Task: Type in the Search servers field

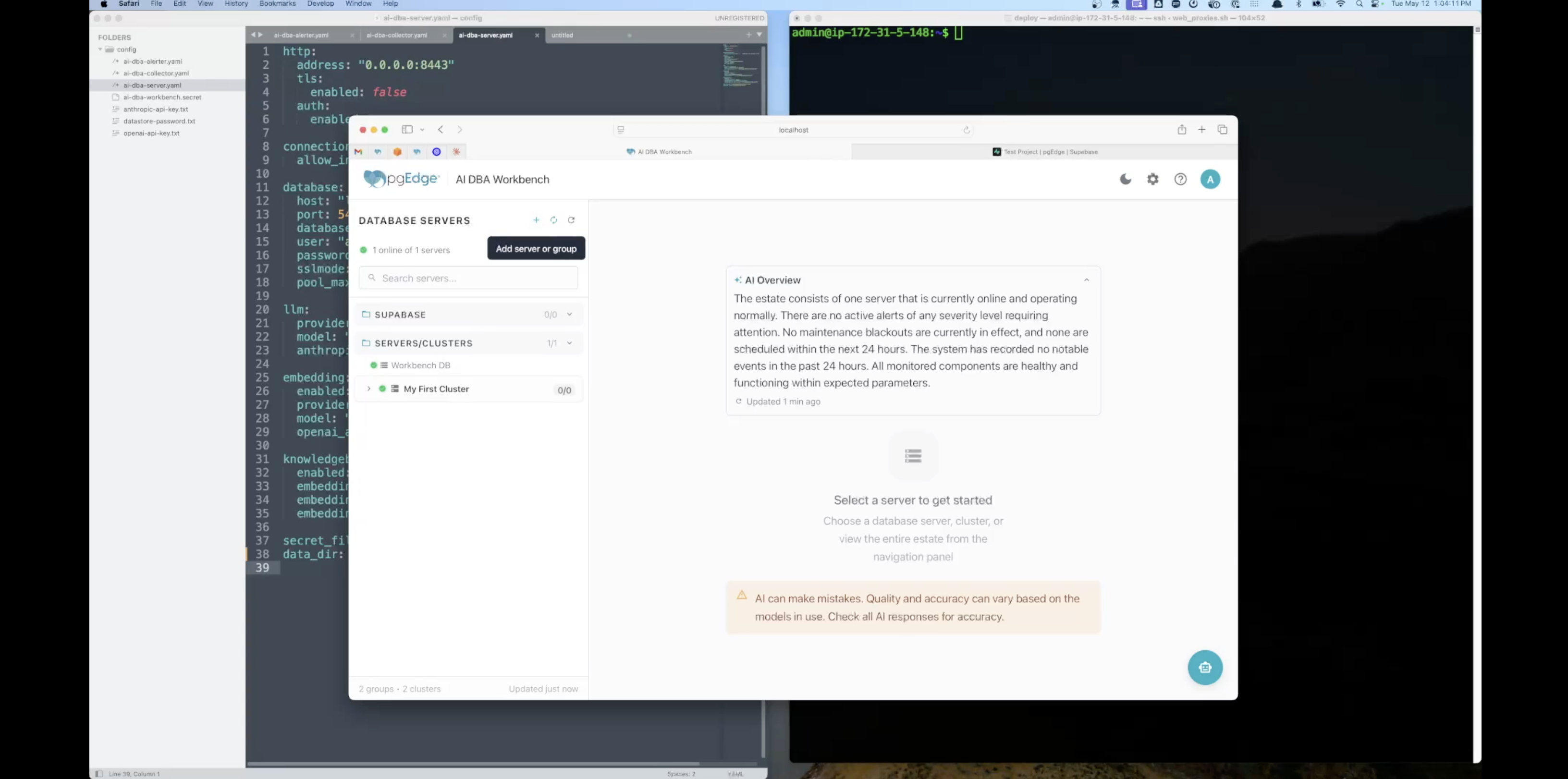Action: point(468,278)
